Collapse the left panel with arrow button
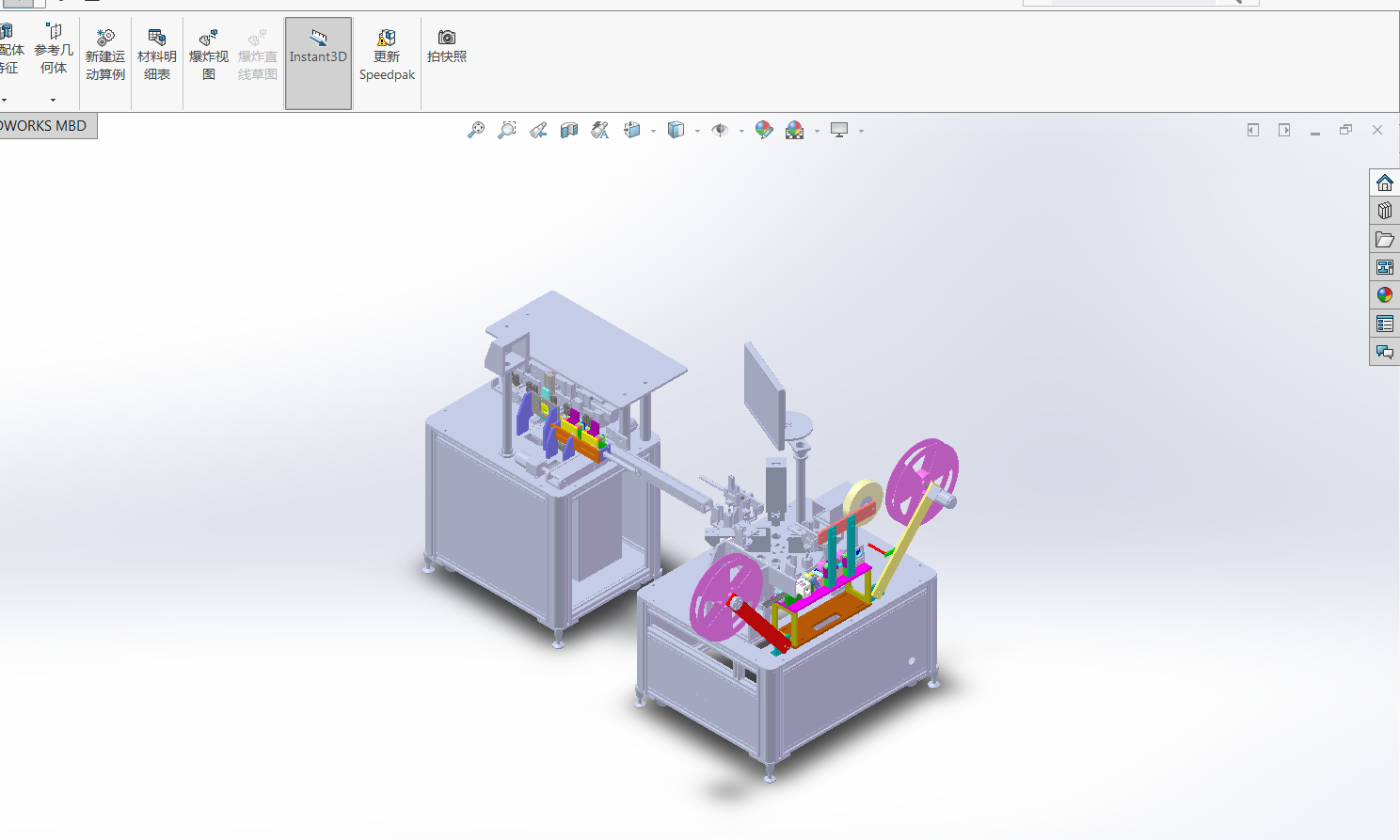1400x840 pixels. click(x=1253, y=130)
